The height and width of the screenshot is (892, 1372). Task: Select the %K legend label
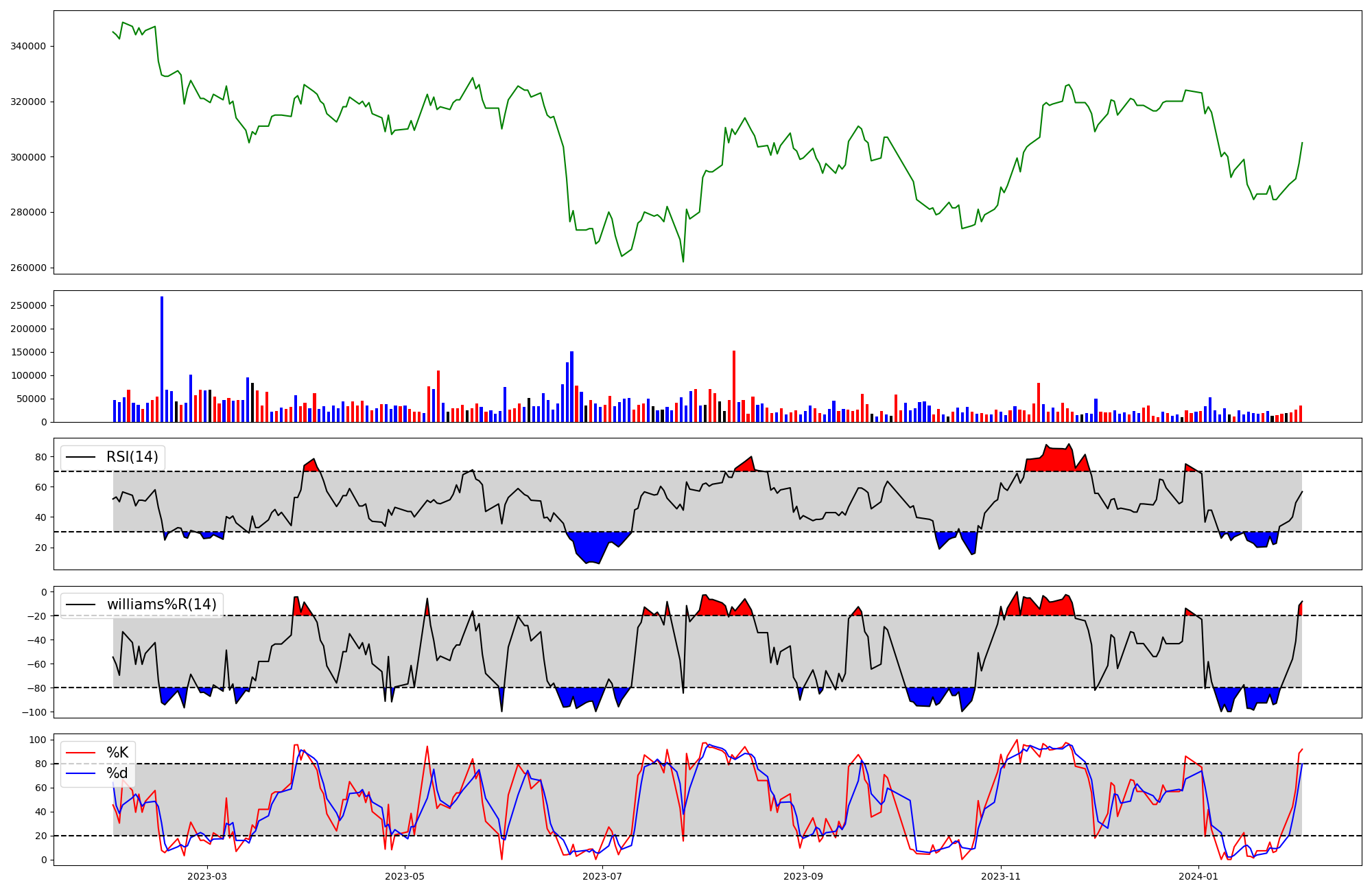click(x=117, y=753)
